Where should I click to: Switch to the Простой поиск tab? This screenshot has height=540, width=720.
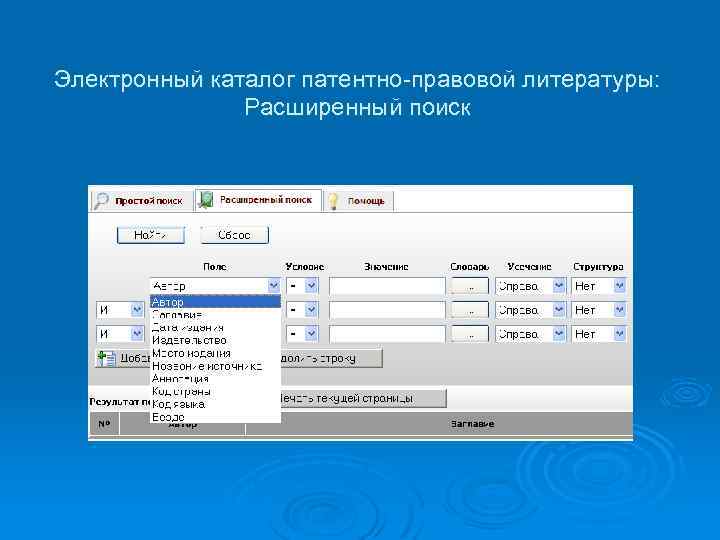[141, 201]
